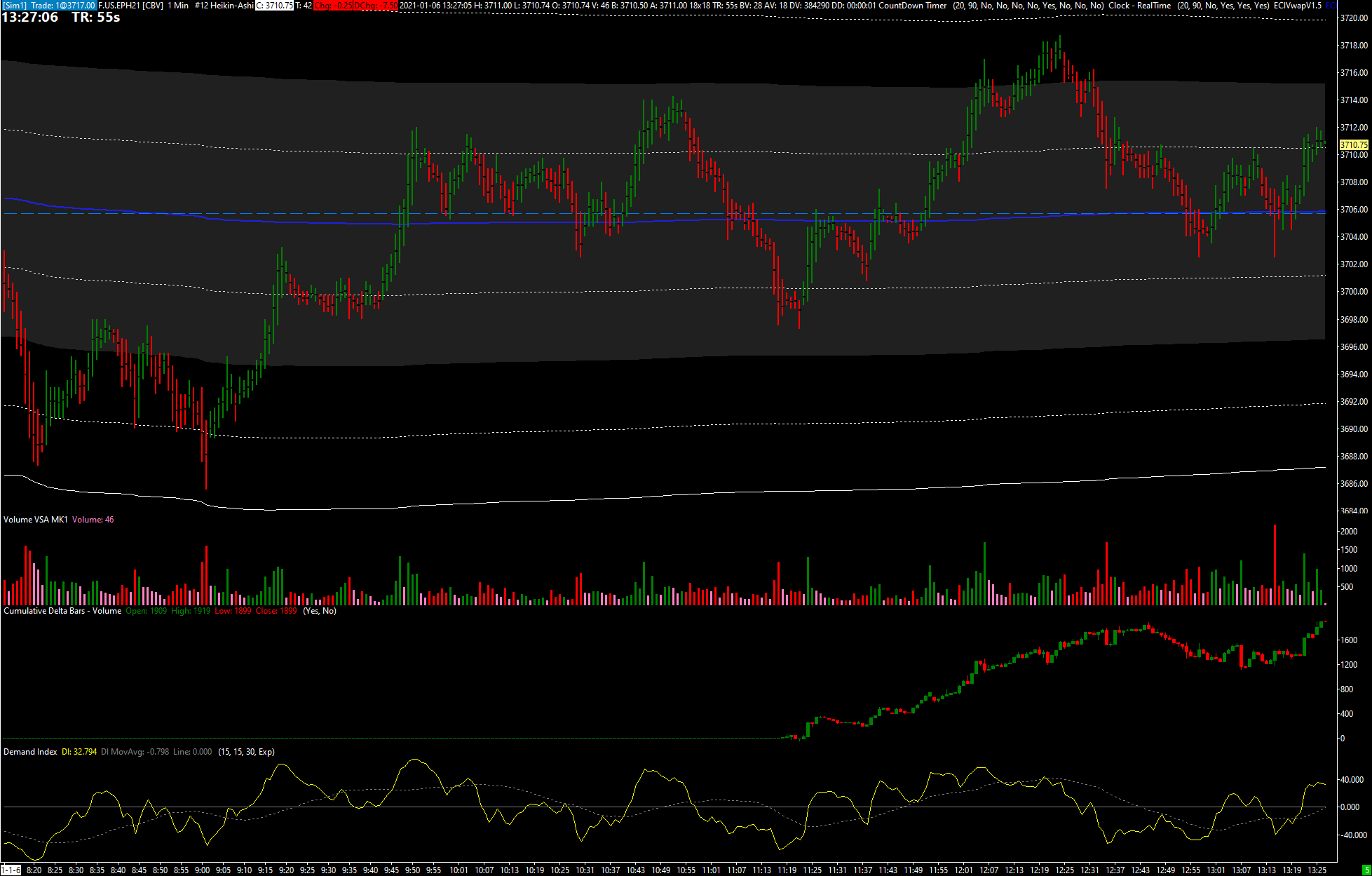Click the TR: 55s countdown display
1372x876 pixels.
coord(96,18)
